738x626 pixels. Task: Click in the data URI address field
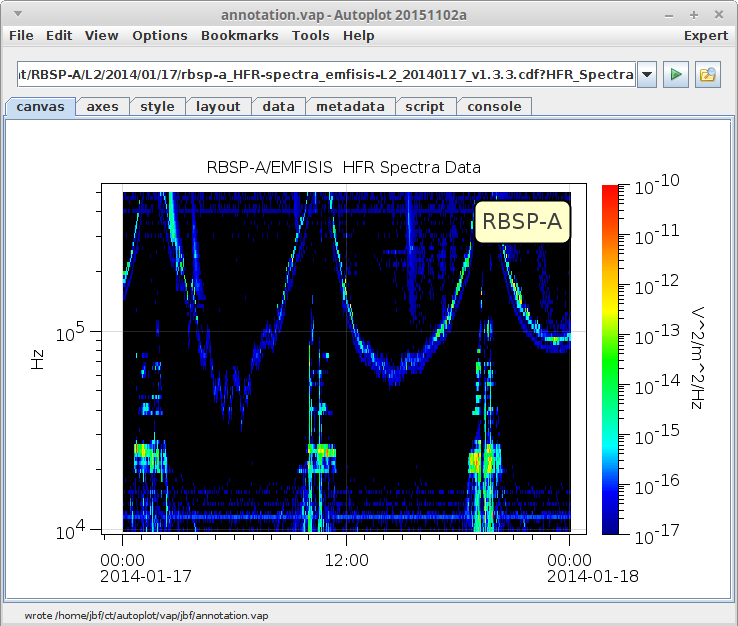(325, 75)
